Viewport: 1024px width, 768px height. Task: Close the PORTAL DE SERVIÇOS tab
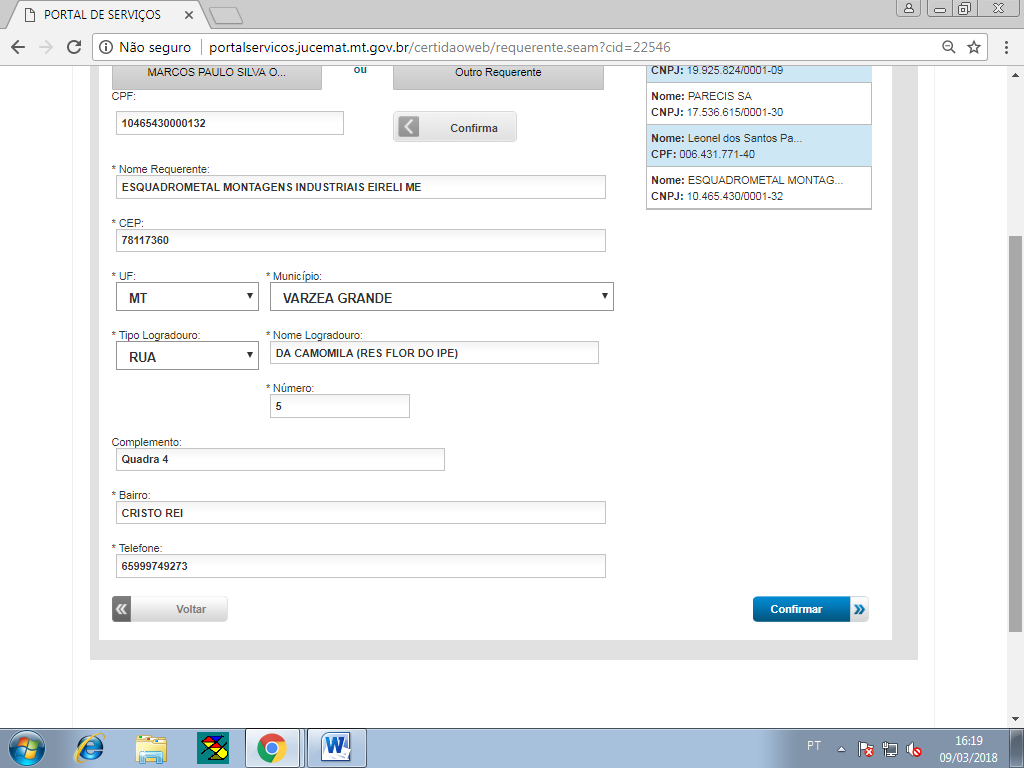[188, 14]
